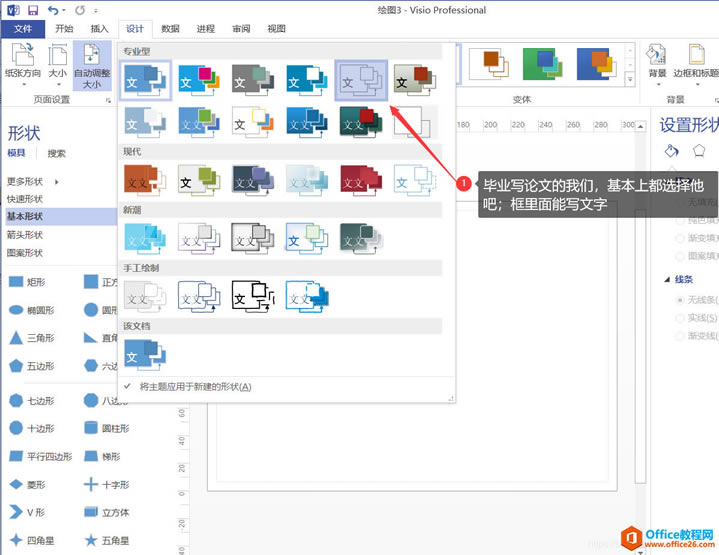719x555 pixels.
Task: Click the Redo icon in title bar
Action: tap(80, 10)
